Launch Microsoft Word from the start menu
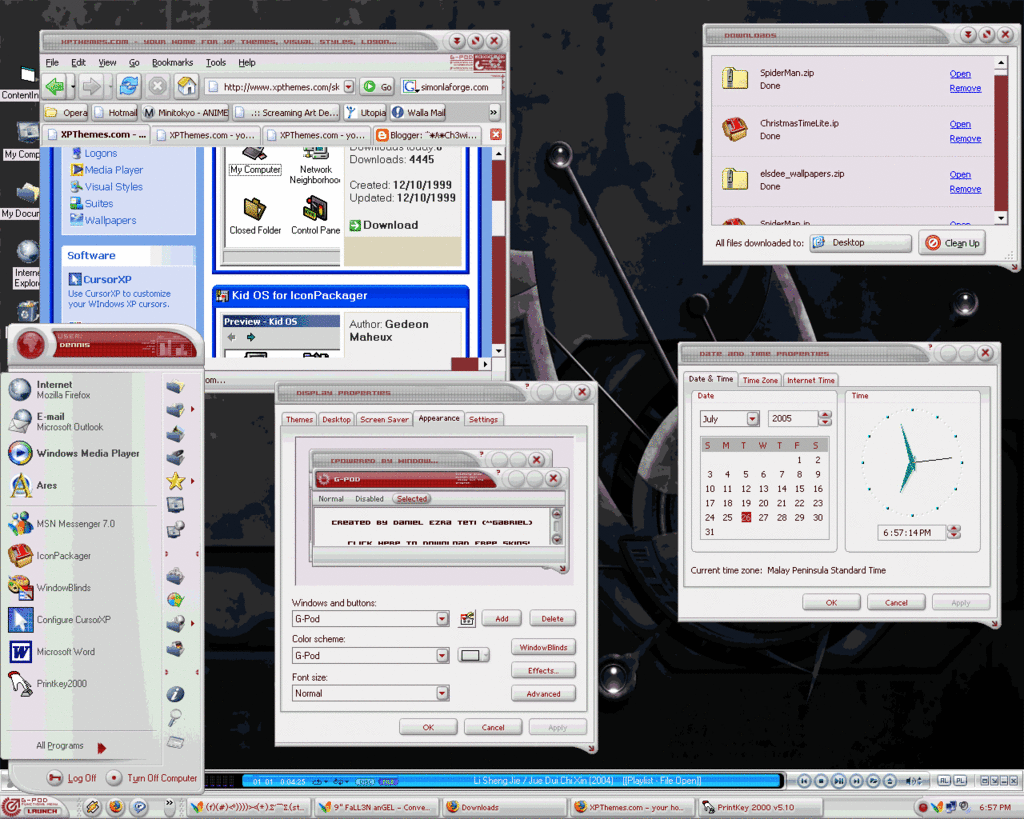The image size is (1024, 819). (52, 652)
